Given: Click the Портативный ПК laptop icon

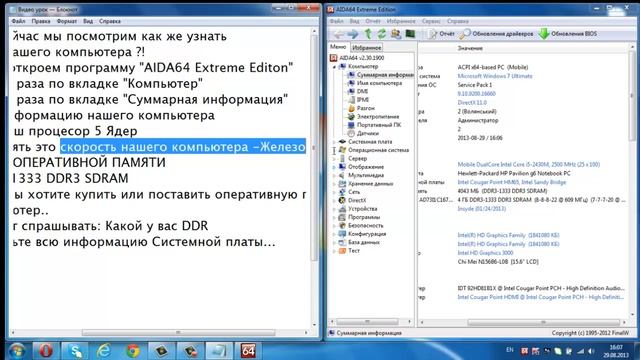Looking at the screenshot, I should [351, 125].
